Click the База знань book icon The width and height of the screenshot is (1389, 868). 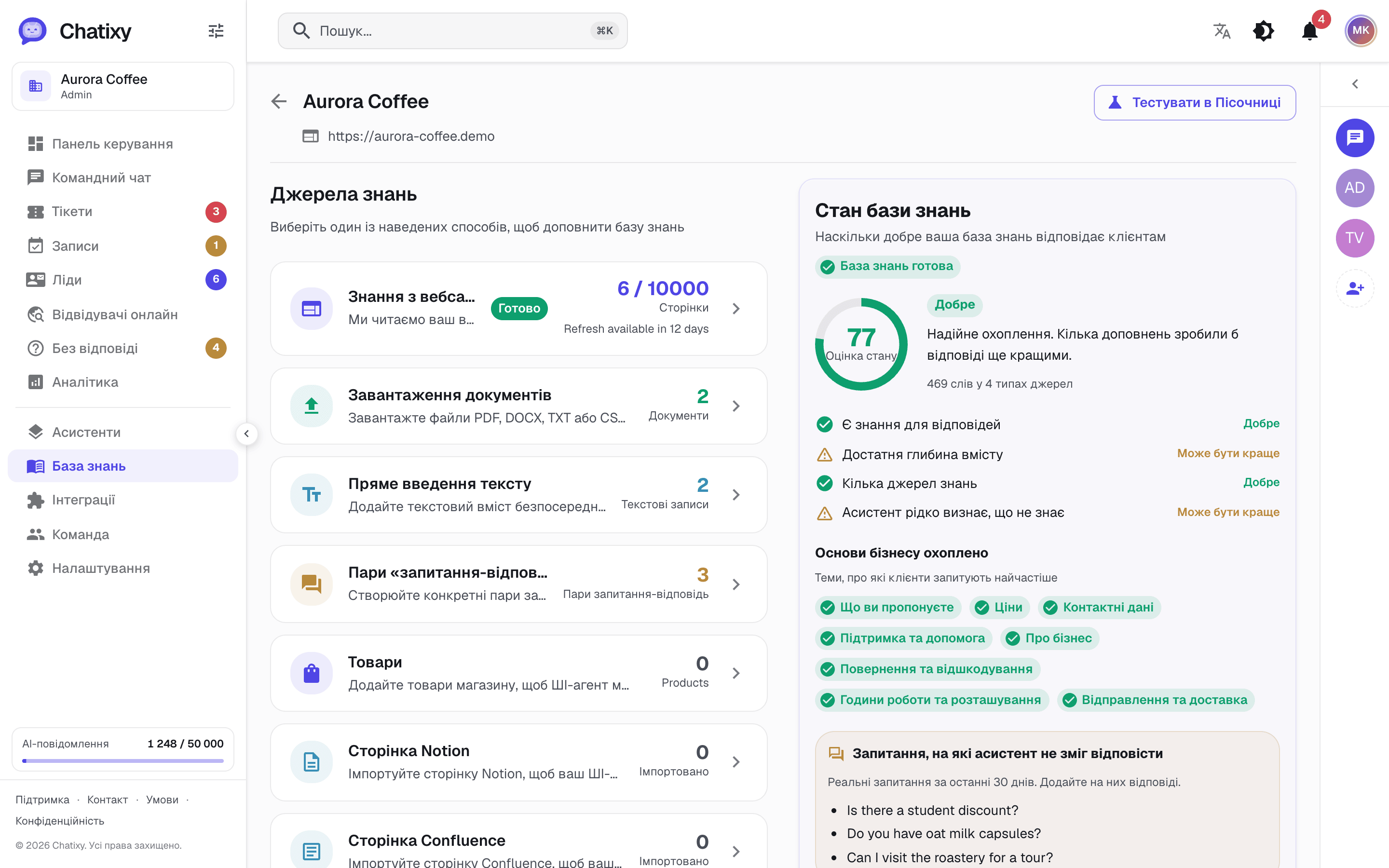pos(36,465)
